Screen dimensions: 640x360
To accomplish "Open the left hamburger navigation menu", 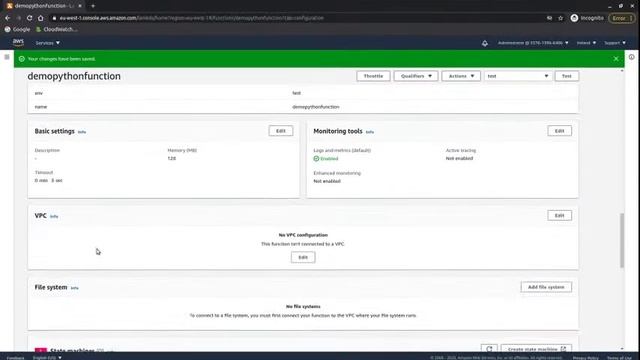I will pos(7,57).
